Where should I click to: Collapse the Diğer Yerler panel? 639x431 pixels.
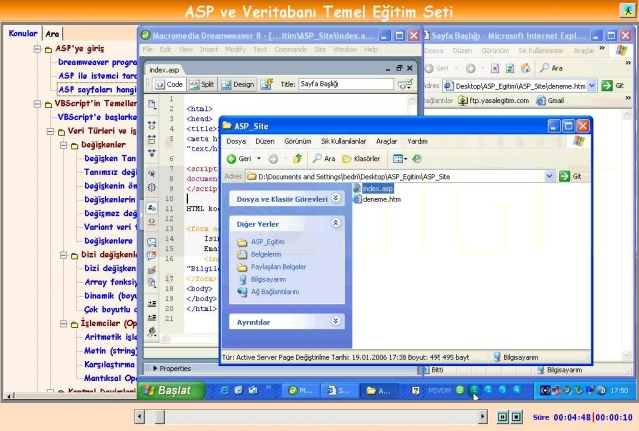tap(335, 223)
